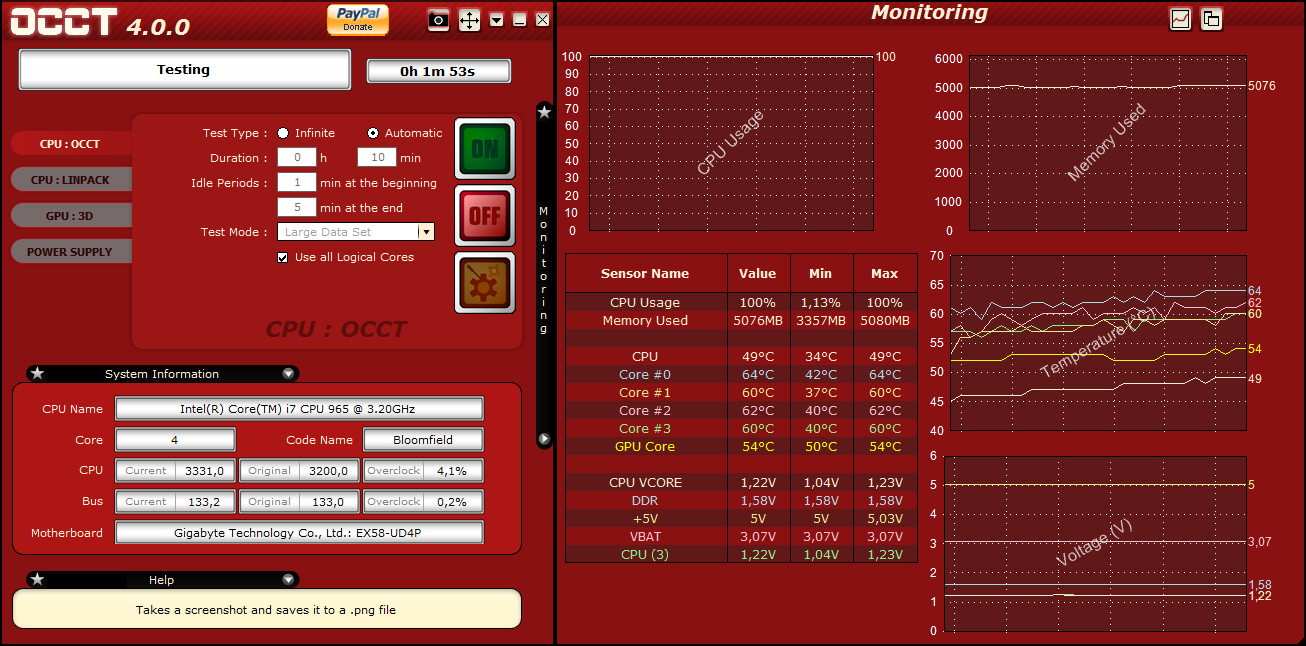
Task: Click the star icon beside System Information
Action: tap(37, 374)
